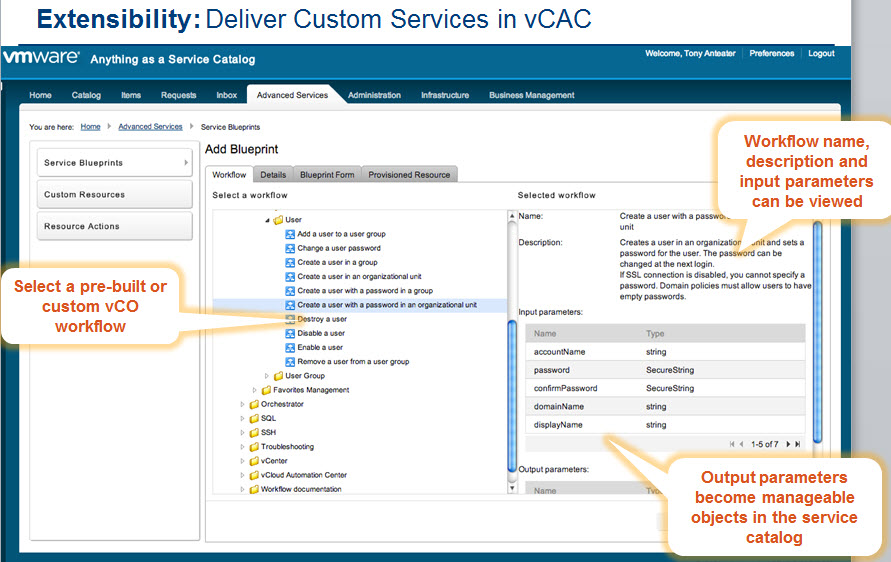Collapse the User folder in workflow tree

point(267,220)
